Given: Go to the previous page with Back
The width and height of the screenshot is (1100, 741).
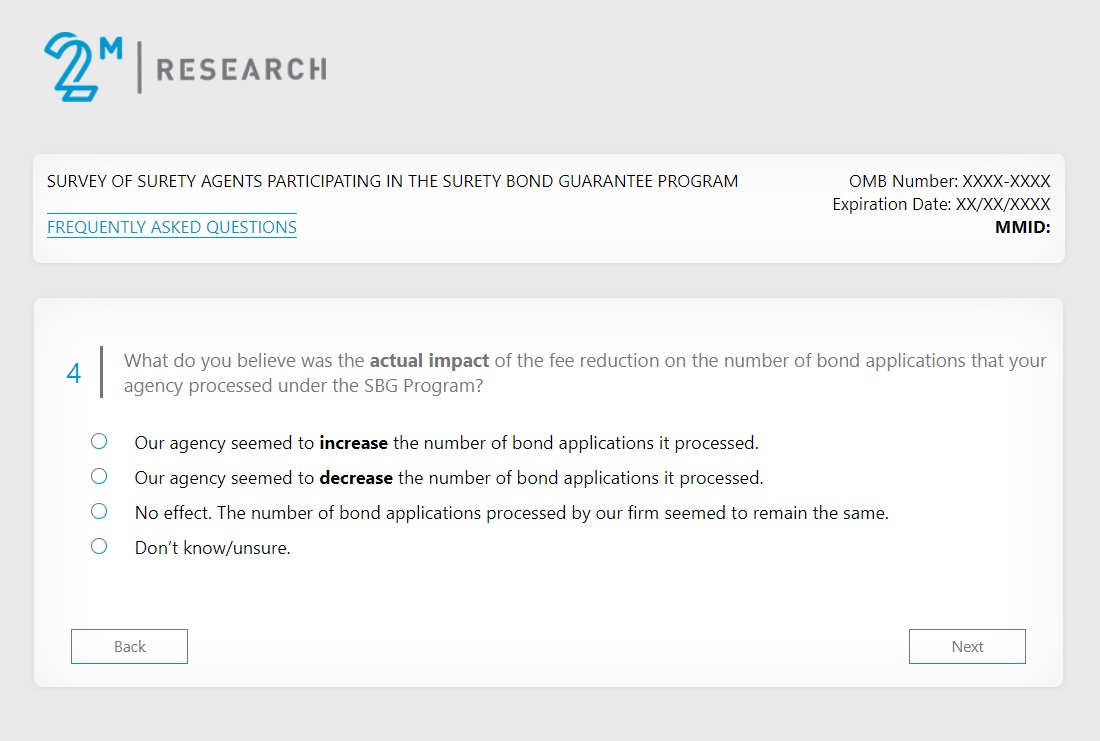Looking at the screenshot, I should point(129,646).
